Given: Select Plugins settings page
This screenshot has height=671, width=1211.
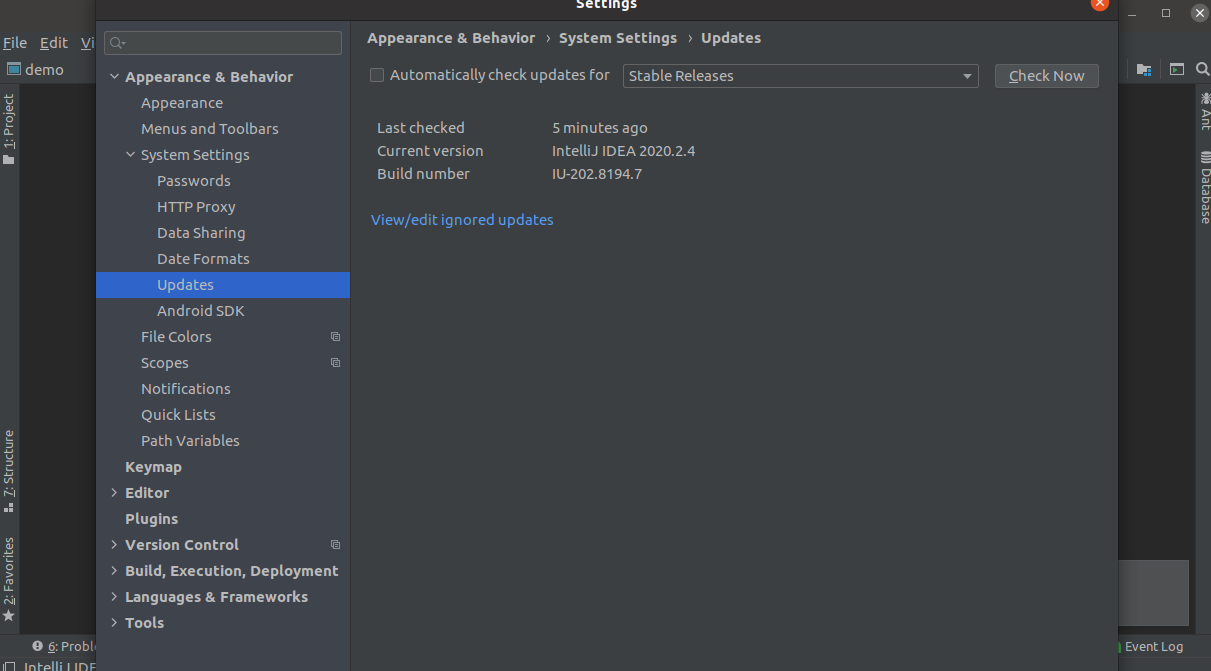Looking at the screenshot, I should [x=151, y=519].
